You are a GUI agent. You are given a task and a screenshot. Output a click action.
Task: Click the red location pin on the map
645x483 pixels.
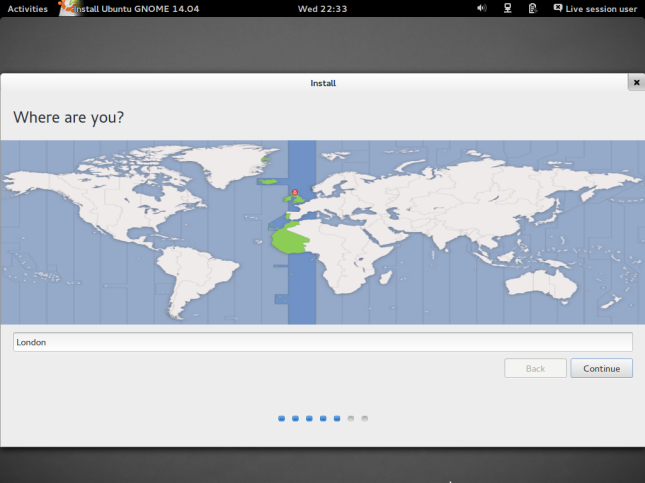coord(295,192)
